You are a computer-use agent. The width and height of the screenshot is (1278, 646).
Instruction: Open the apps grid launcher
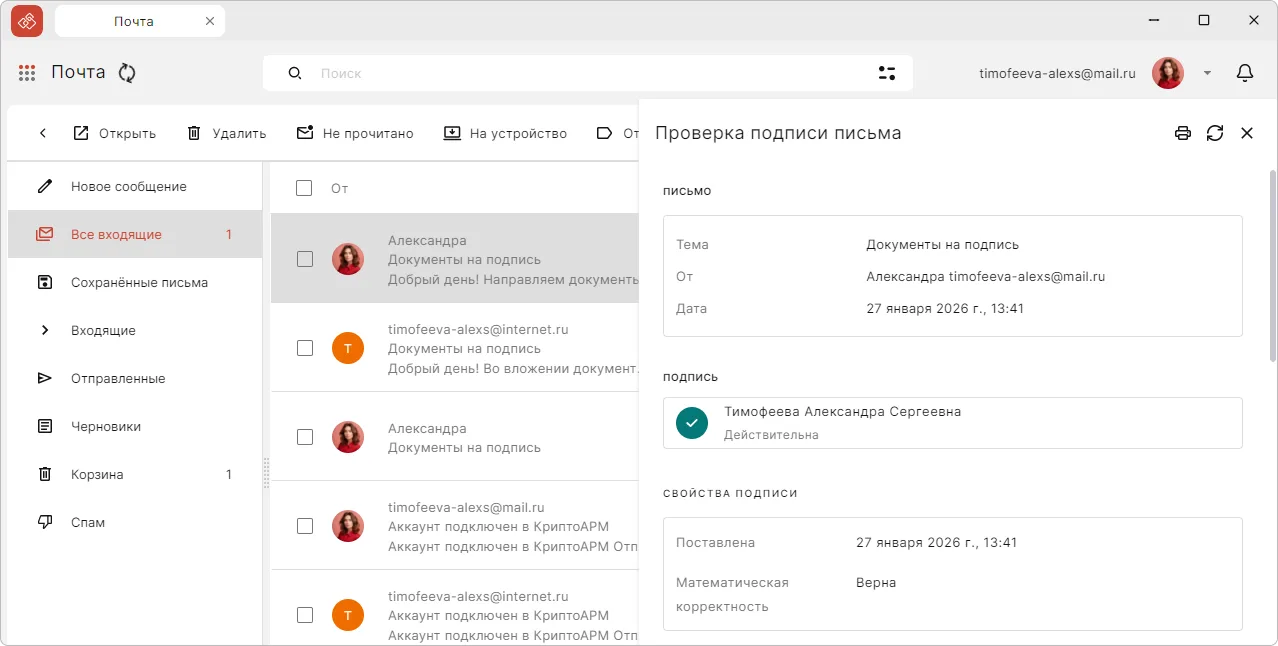point(26,72)
